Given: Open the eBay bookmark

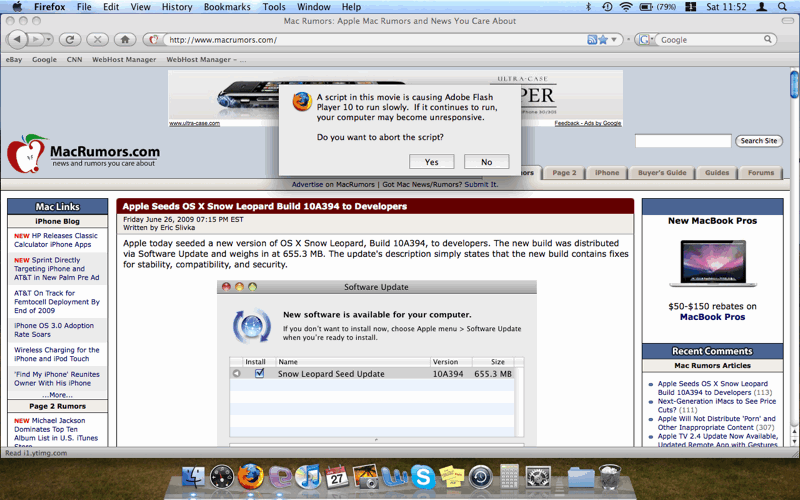Looking at the screenshot, I should 14,59.
